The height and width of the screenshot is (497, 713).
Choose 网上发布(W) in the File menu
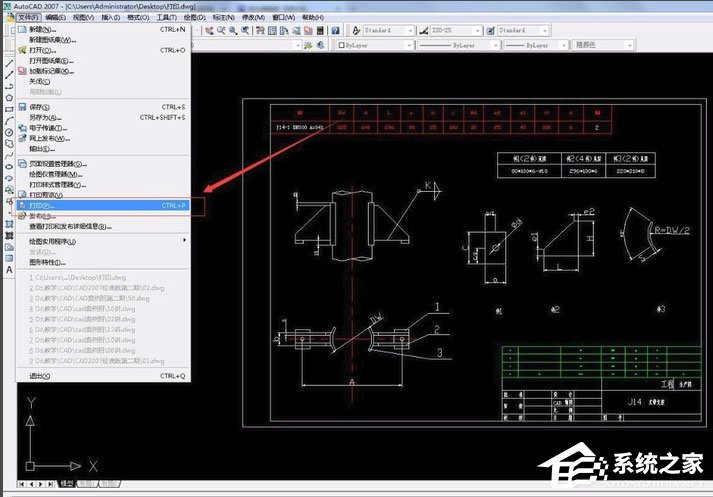coord(103,138)
